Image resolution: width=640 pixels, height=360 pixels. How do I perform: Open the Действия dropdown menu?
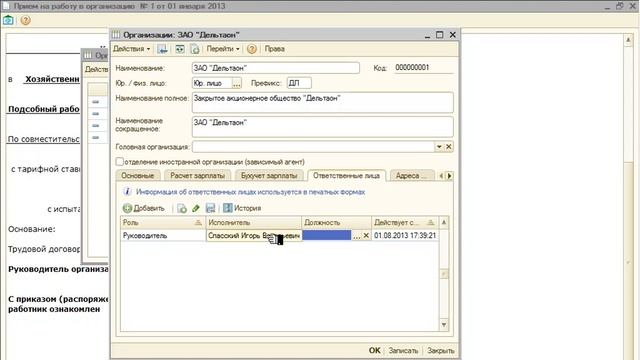point(131,49)
